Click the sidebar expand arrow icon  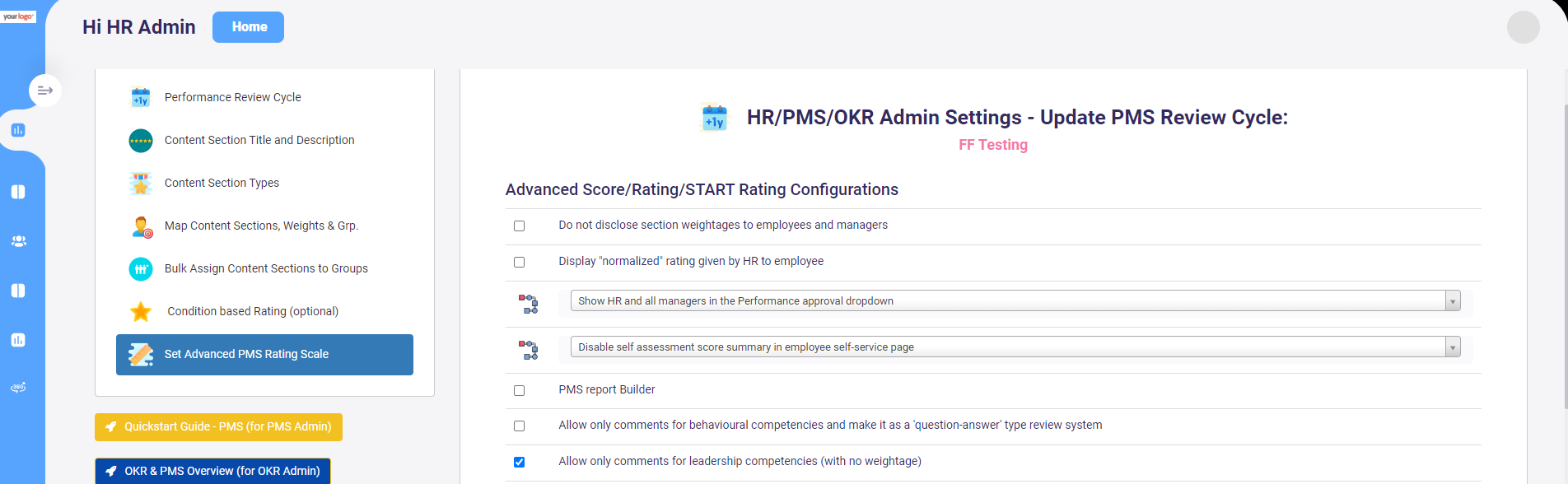tap(45, 91)
